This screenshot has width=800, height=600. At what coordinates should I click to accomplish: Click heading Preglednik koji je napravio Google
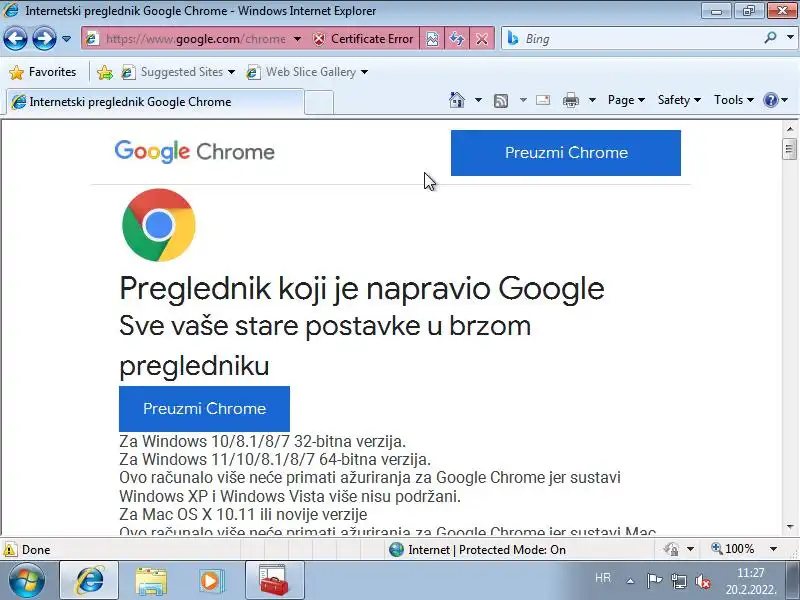362,289
